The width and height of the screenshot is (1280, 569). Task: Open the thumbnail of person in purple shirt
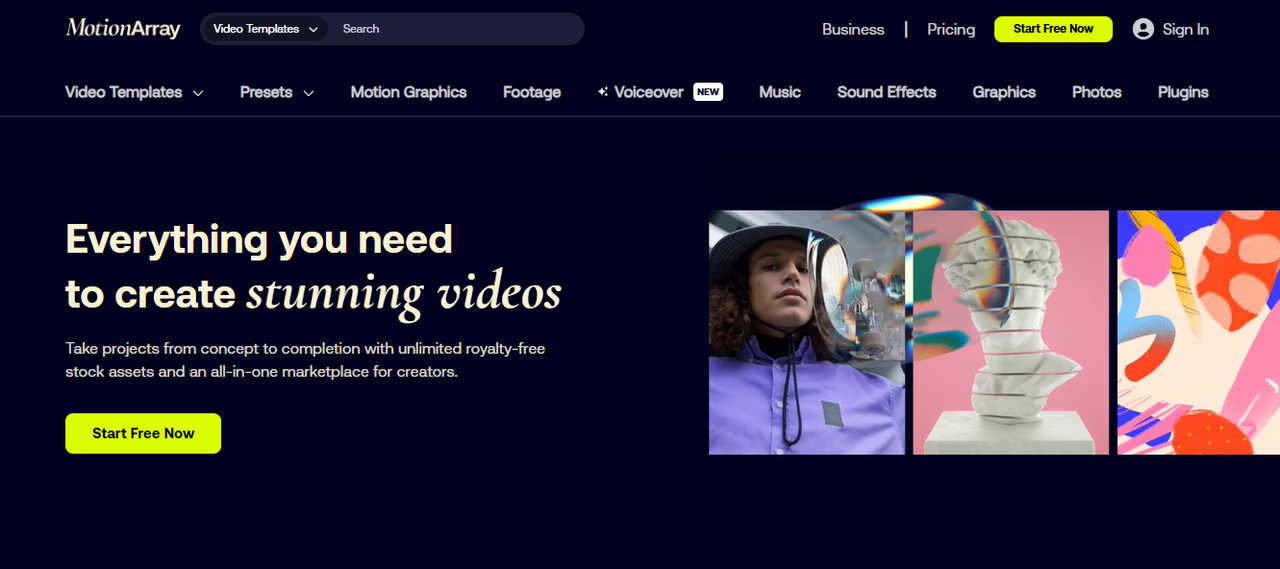click(807, 332)
